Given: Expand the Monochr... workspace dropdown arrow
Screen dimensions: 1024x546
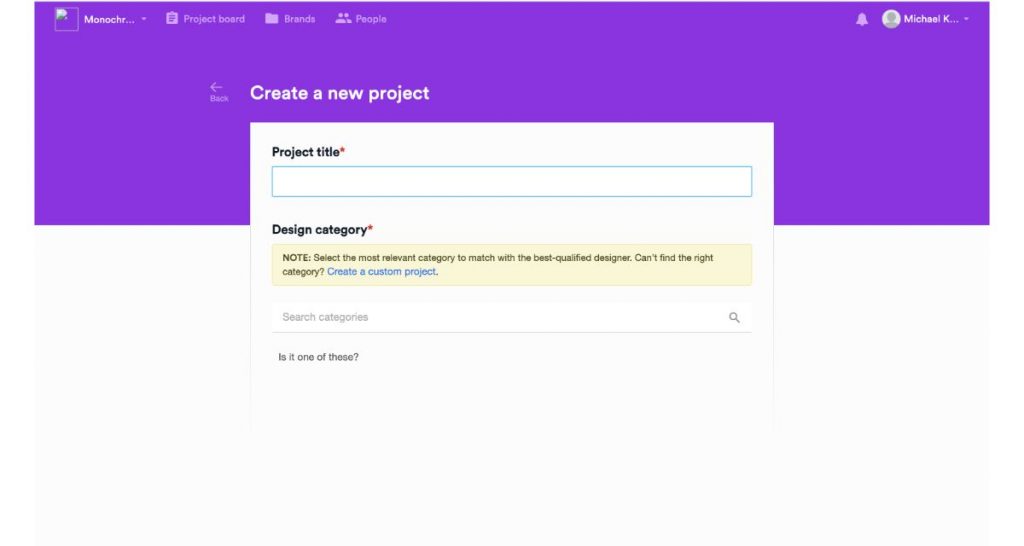Looking at the screenshot, I should tap(144, 19).
